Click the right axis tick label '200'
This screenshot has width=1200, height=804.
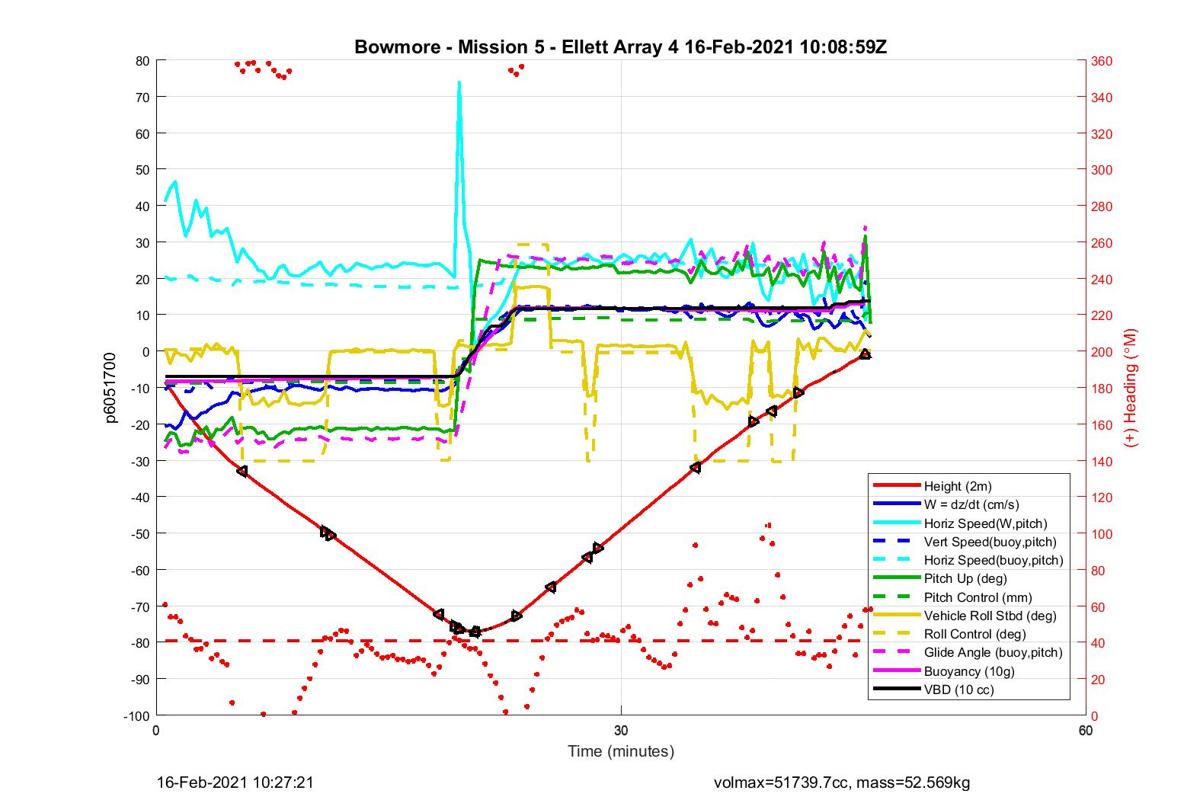(1103, 352)
